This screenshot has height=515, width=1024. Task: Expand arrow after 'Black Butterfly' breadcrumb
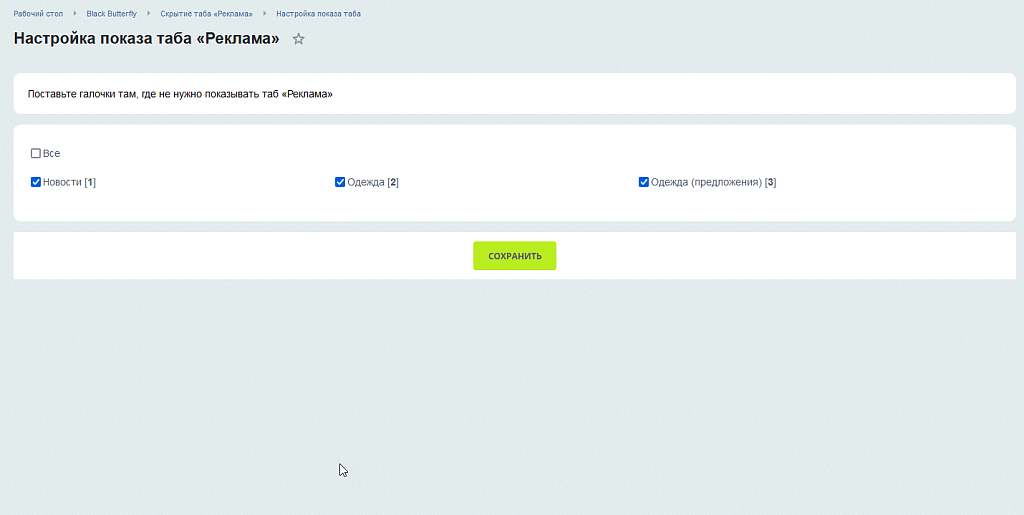tap(148, 14)
